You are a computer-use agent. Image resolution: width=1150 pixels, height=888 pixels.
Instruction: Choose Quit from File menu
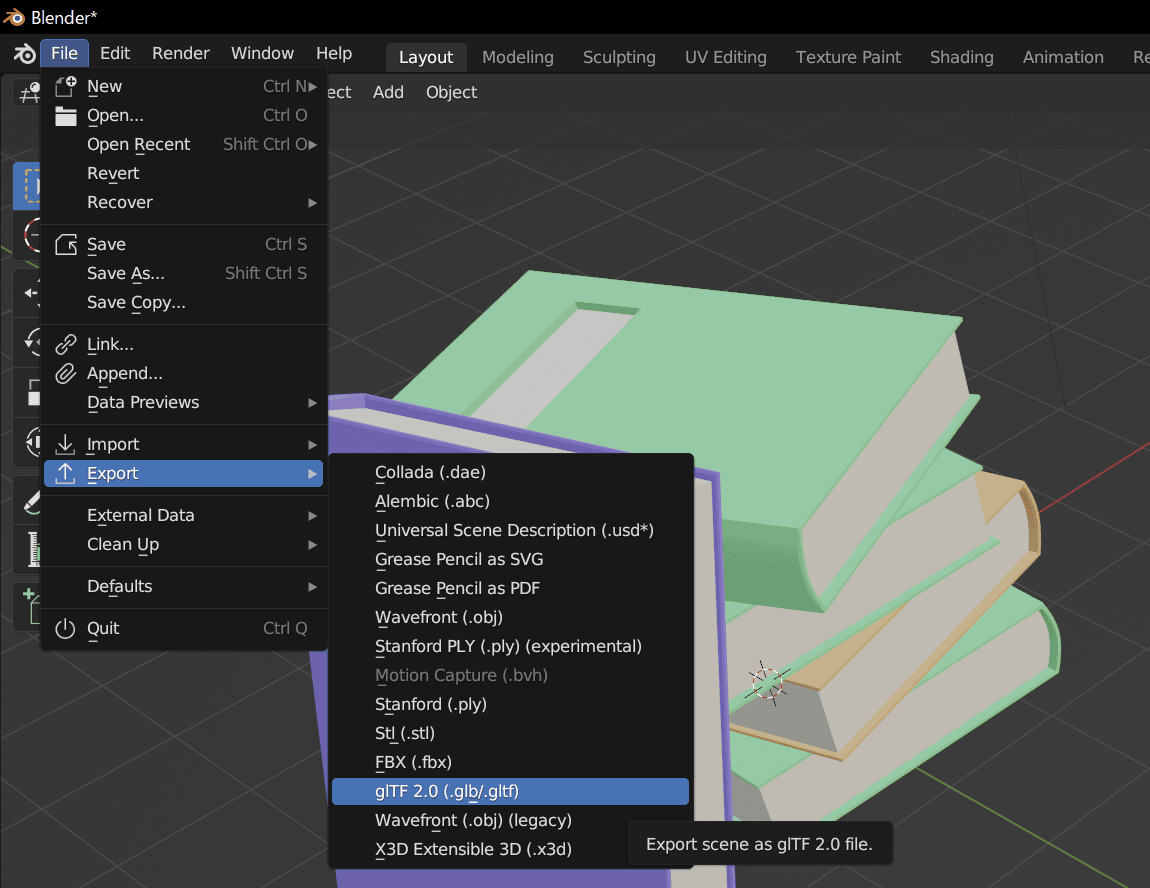pos(183,628)
